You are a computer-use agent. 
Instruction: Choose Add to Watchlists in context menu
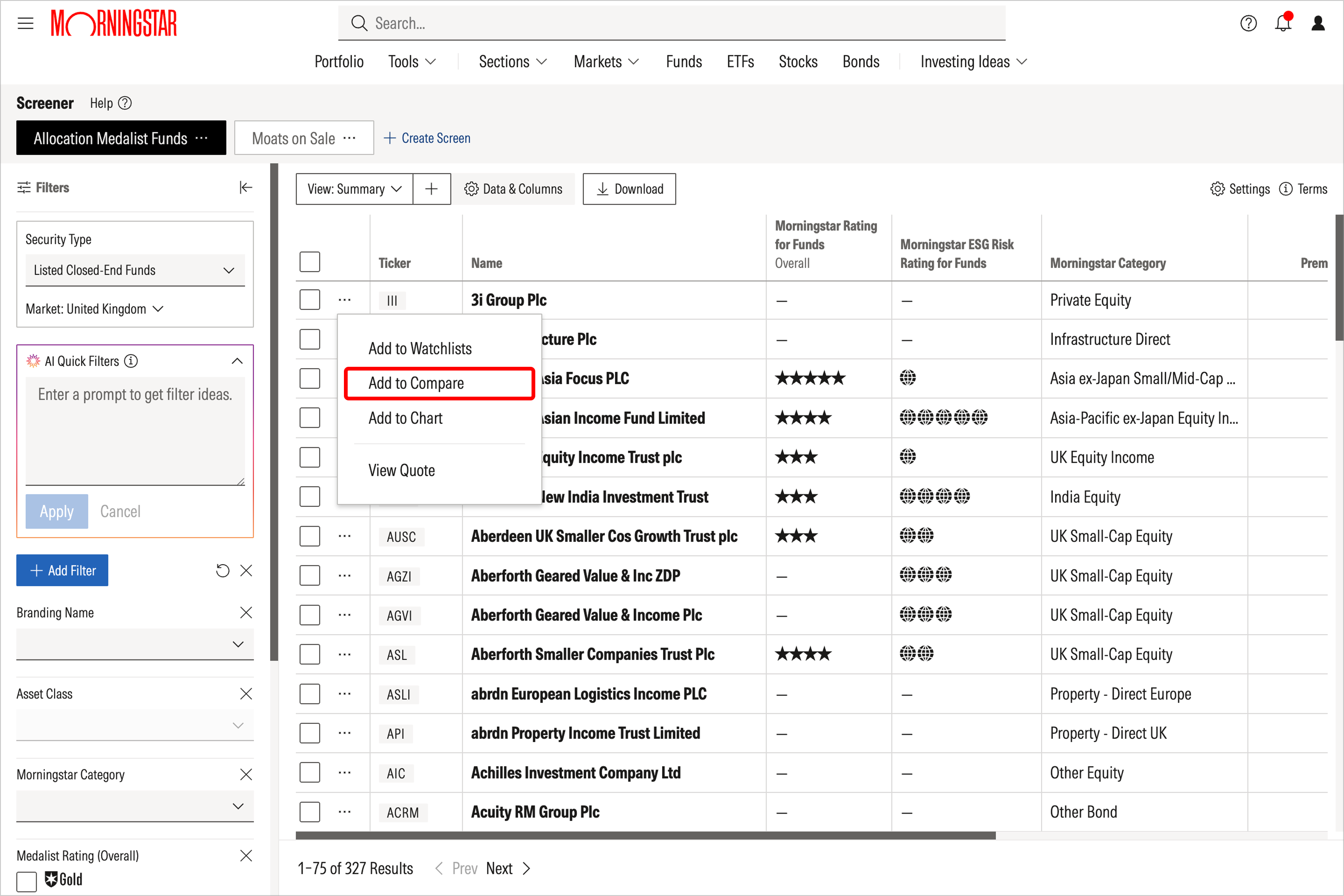pyautogui.click(x=420, y=349)
